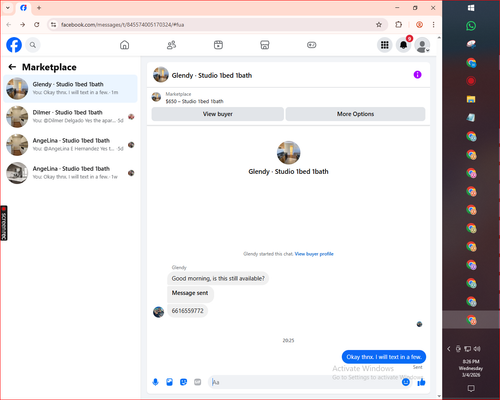The height and width of the screenshot is (400, 500).
Task: Open the Friends icon in top navigation
Action: 171,45
